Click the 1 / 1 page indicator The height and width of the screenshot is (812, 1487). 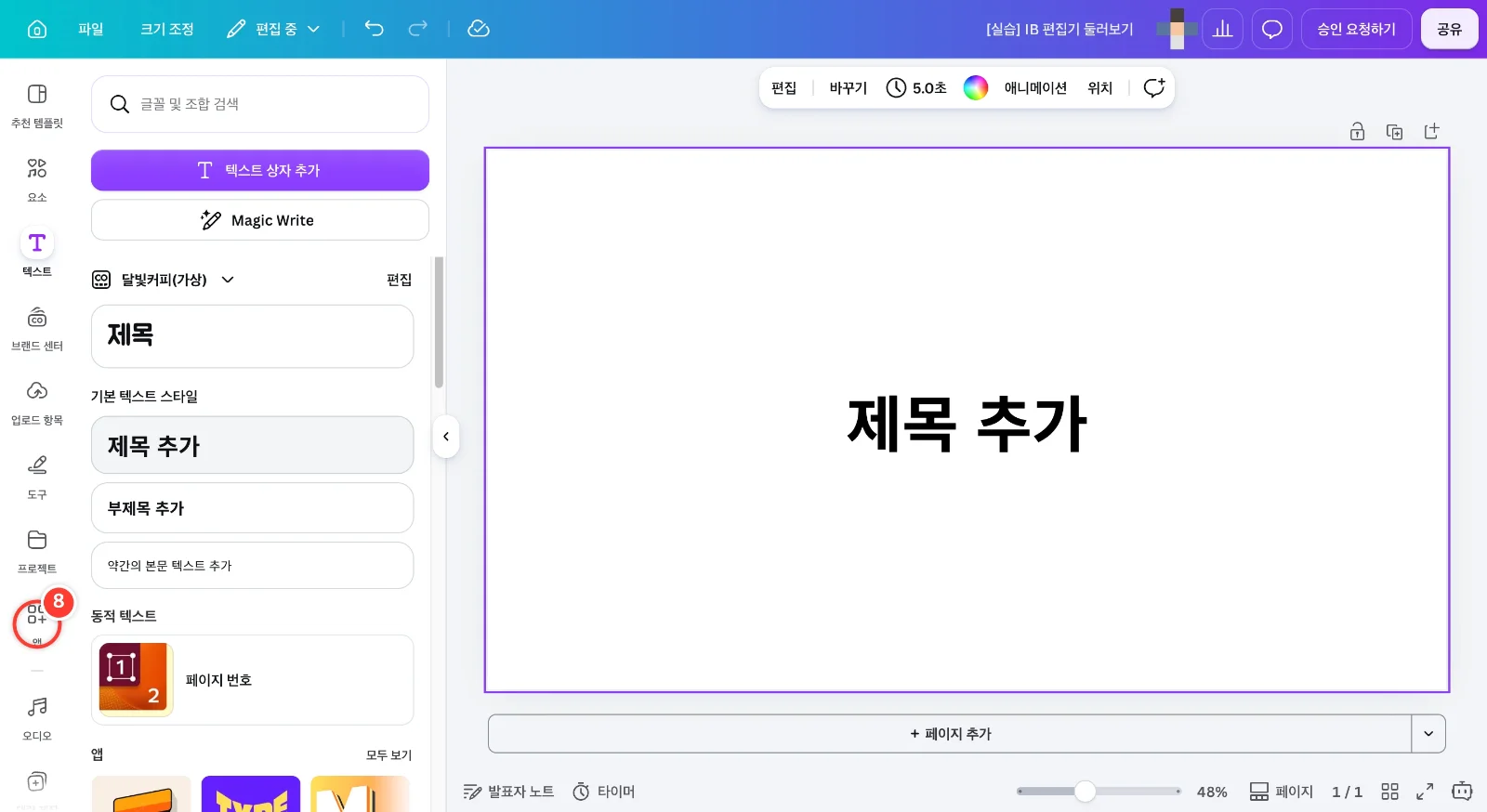pyautogui.click(x=1347, y=792)
